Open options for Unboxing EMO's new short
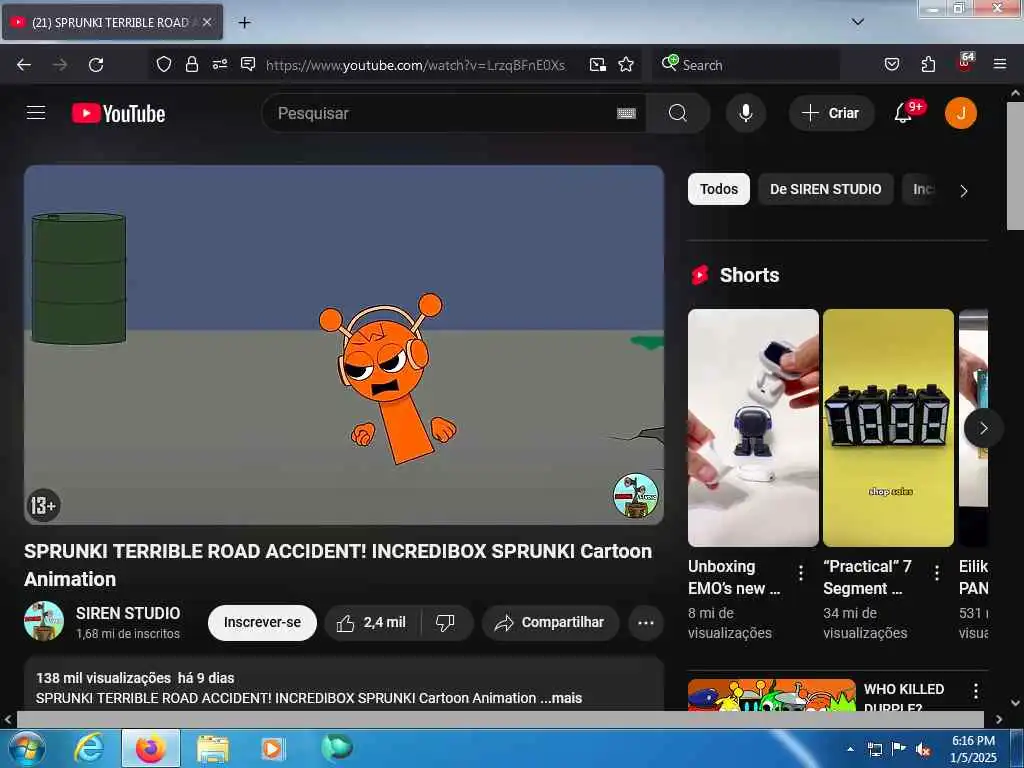Image resolution: width=1024 pixels, height=768 pixels. (x=801, y=573)
